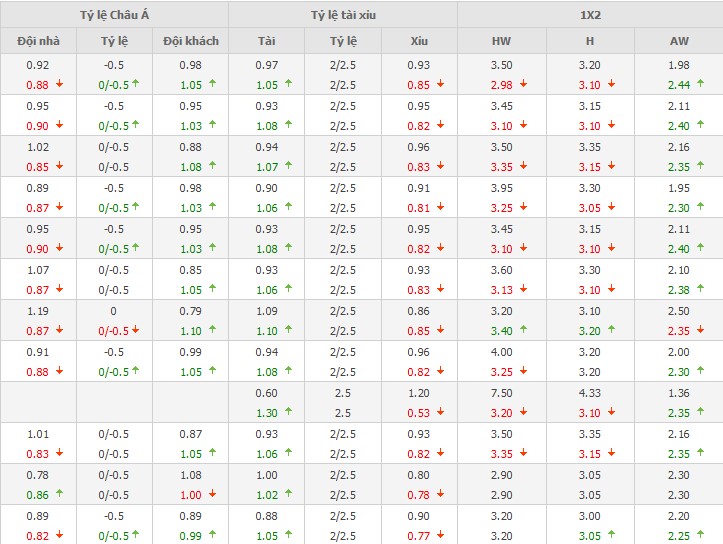Select the Tỷ lệ Châu Á header
The height and width of the screenshot is (544, 723).
coord(114,15)
